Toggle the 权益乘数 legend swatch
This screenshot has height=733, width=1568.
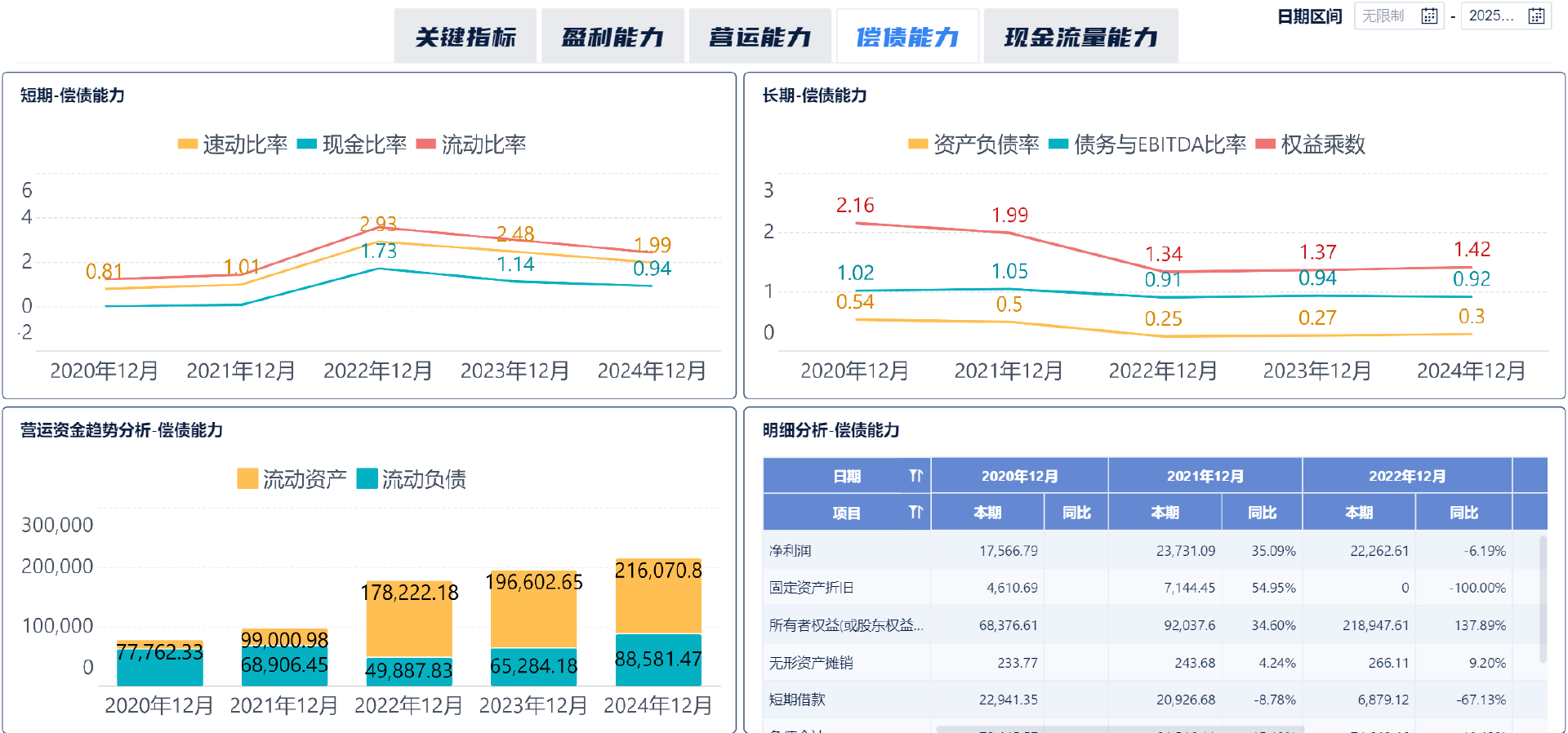coord(1265,144)
